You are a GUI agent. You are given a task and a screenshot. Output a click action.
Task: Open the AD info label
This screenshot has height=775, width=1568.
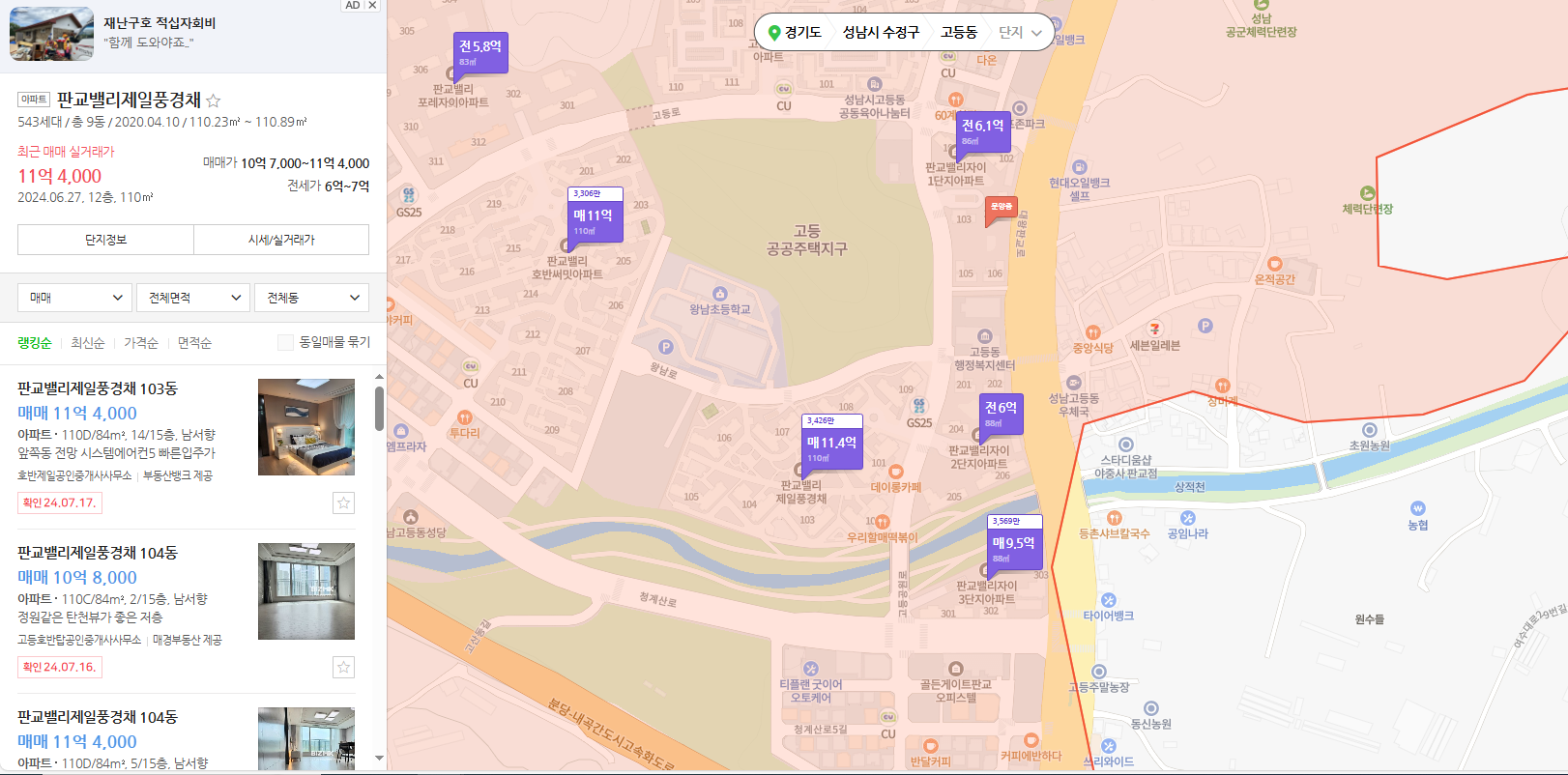click(353, 5)
